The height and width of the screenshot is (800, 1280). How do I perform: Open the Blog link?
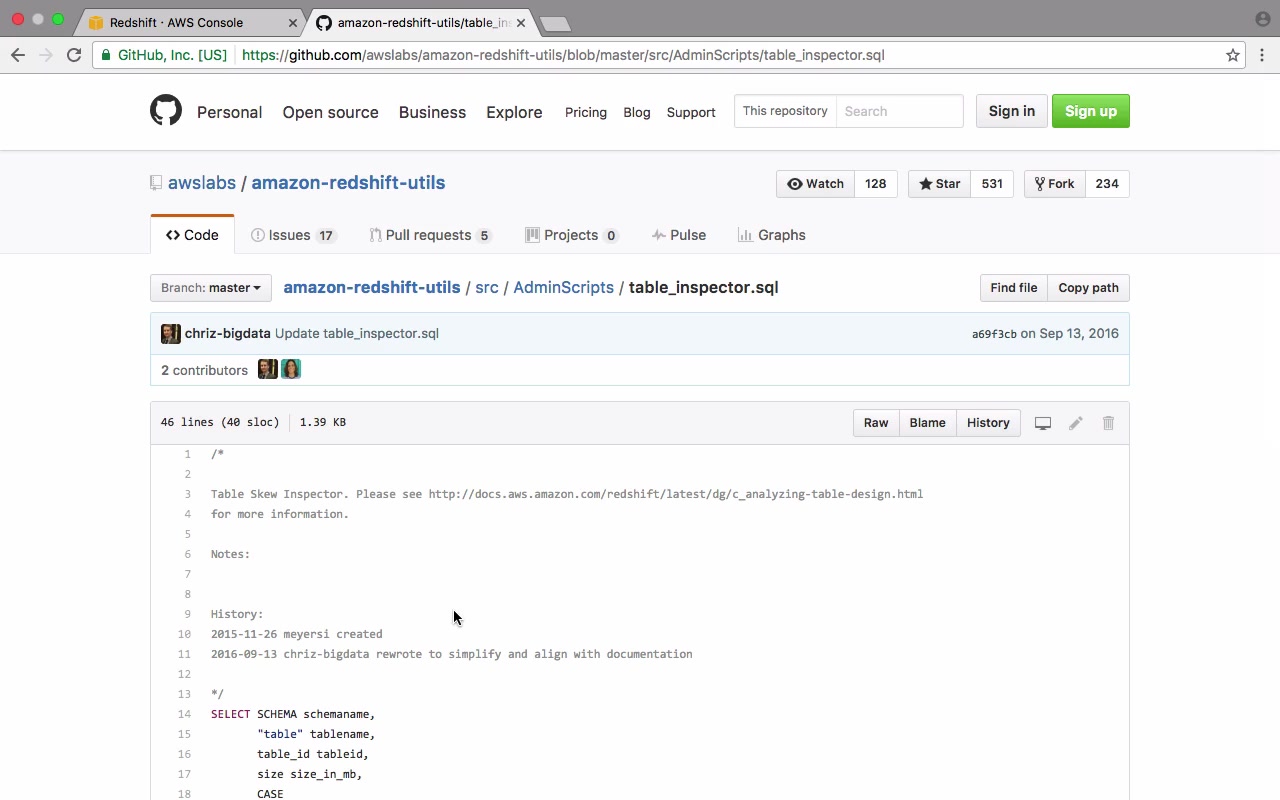pos(637,112)
